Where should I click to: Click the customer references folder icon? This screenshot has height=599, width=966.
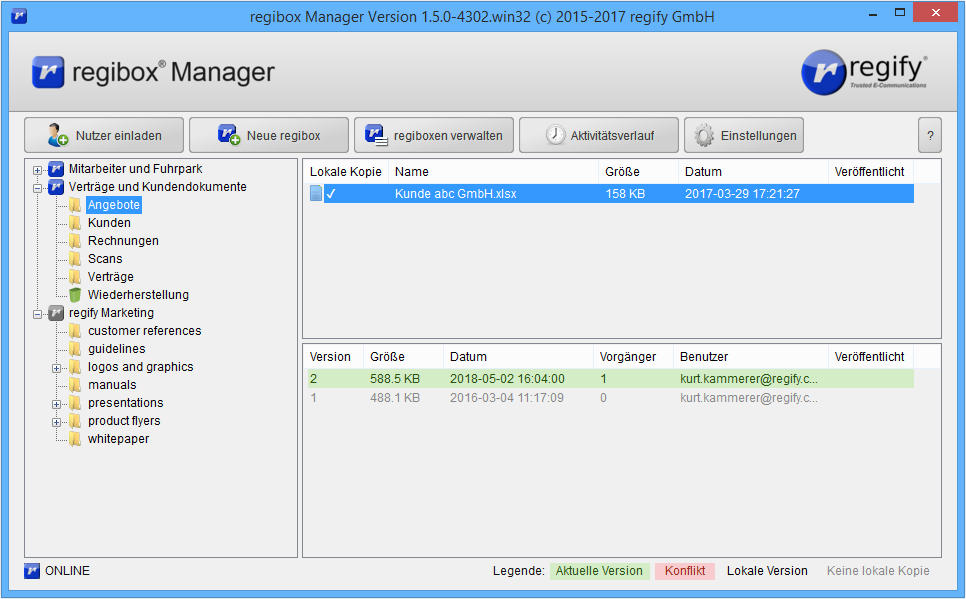pos(75,330)
